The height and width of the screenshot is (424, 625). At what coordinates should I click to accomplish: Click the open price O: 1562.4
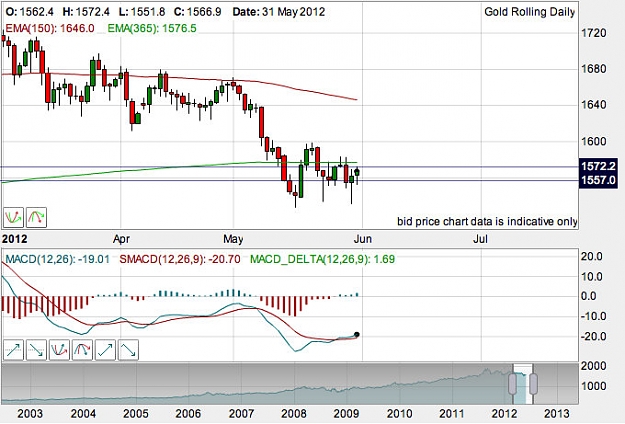tap(29, 12)
